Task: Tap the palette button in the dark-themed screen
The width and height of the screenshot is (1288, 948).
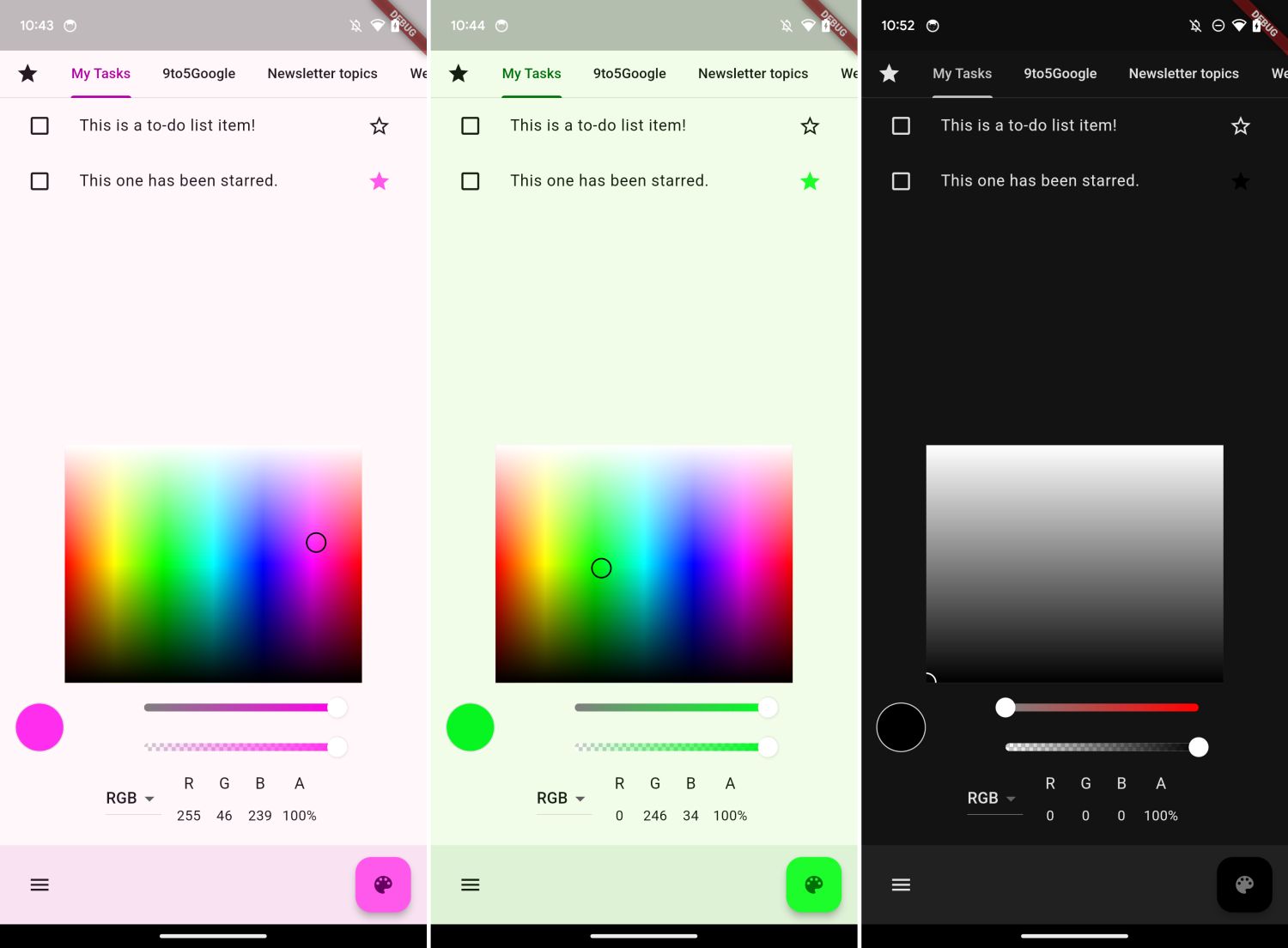Action: pos(1244,884)
